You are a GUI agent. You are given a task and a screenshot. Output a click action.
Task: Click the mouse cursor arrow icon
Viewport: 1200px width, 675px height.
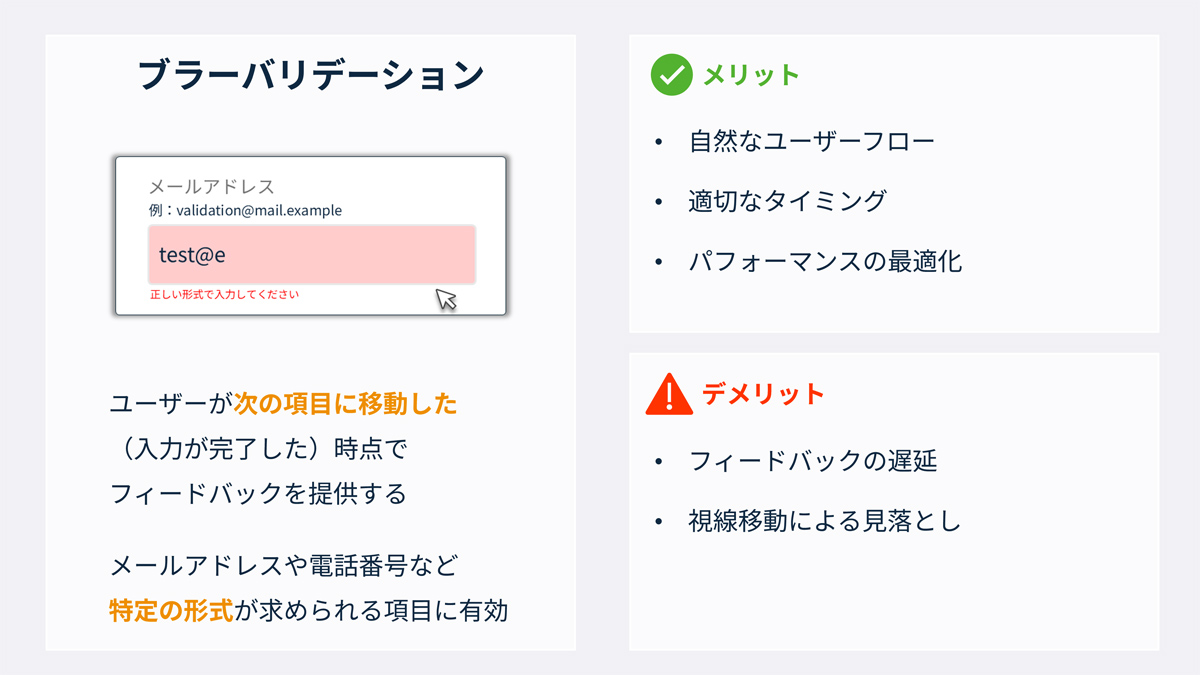(446, 299)
